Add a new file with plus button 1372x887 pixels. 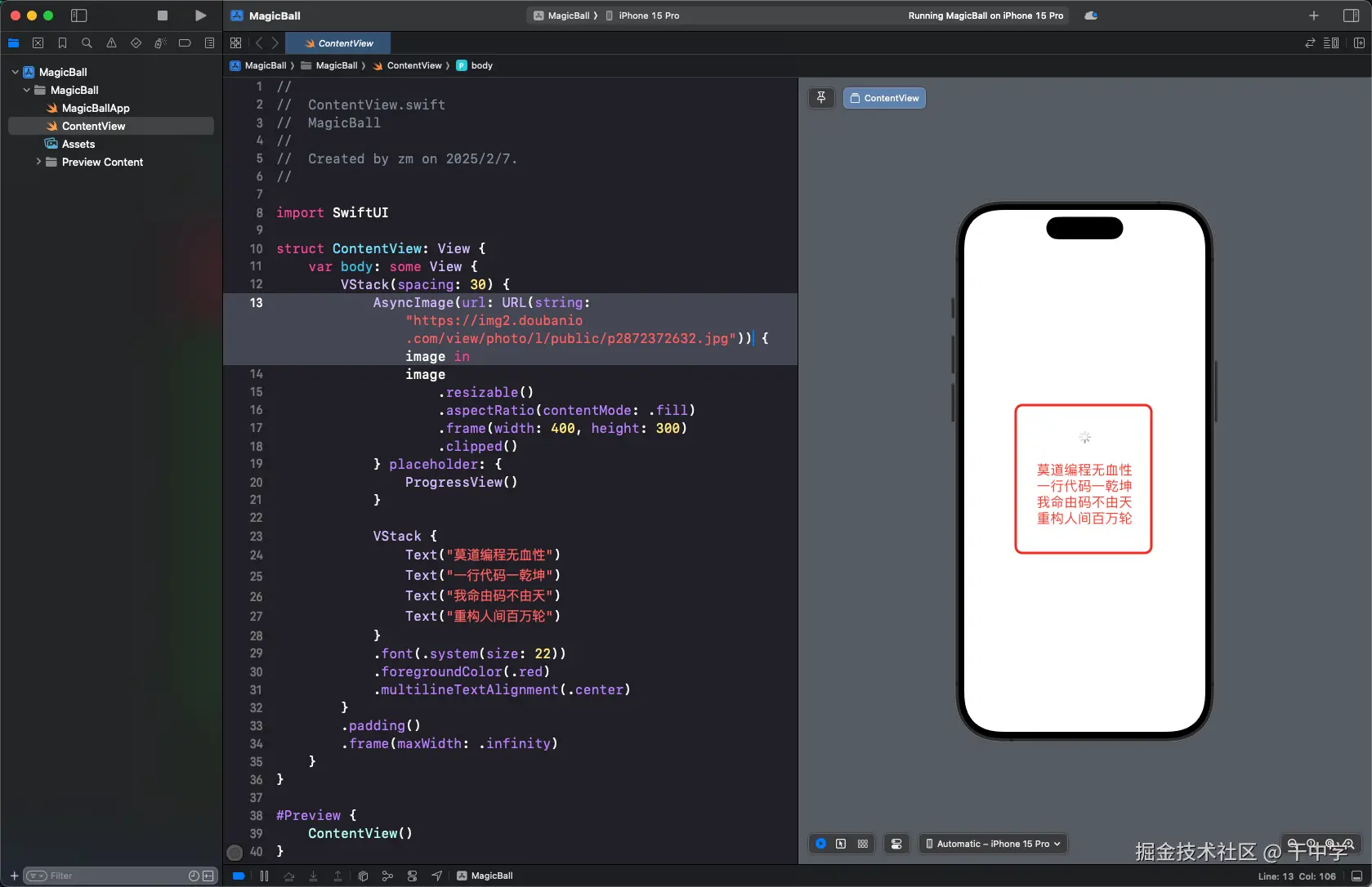[x=14, y=876]
